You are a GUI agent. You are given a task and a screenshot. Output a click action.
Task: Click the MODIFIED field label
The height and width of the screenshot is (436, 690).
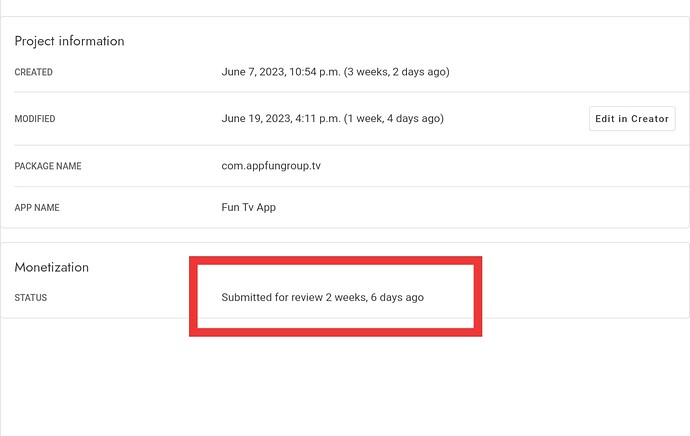pyautogui.click(x=35, y=119)
